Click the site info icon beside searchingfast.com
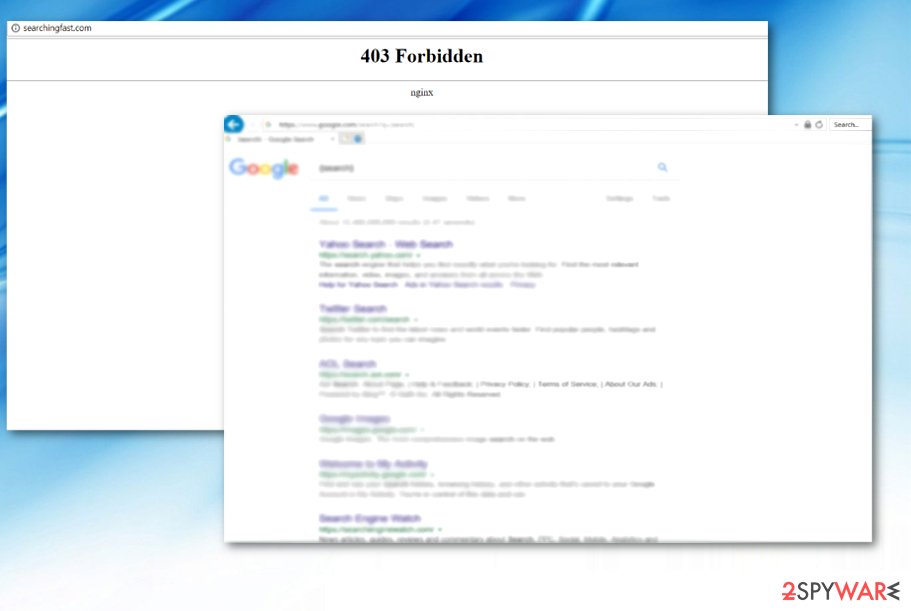The height and width of the screenshot is (611, 911). pyautogui.click(x=16, y=28)
